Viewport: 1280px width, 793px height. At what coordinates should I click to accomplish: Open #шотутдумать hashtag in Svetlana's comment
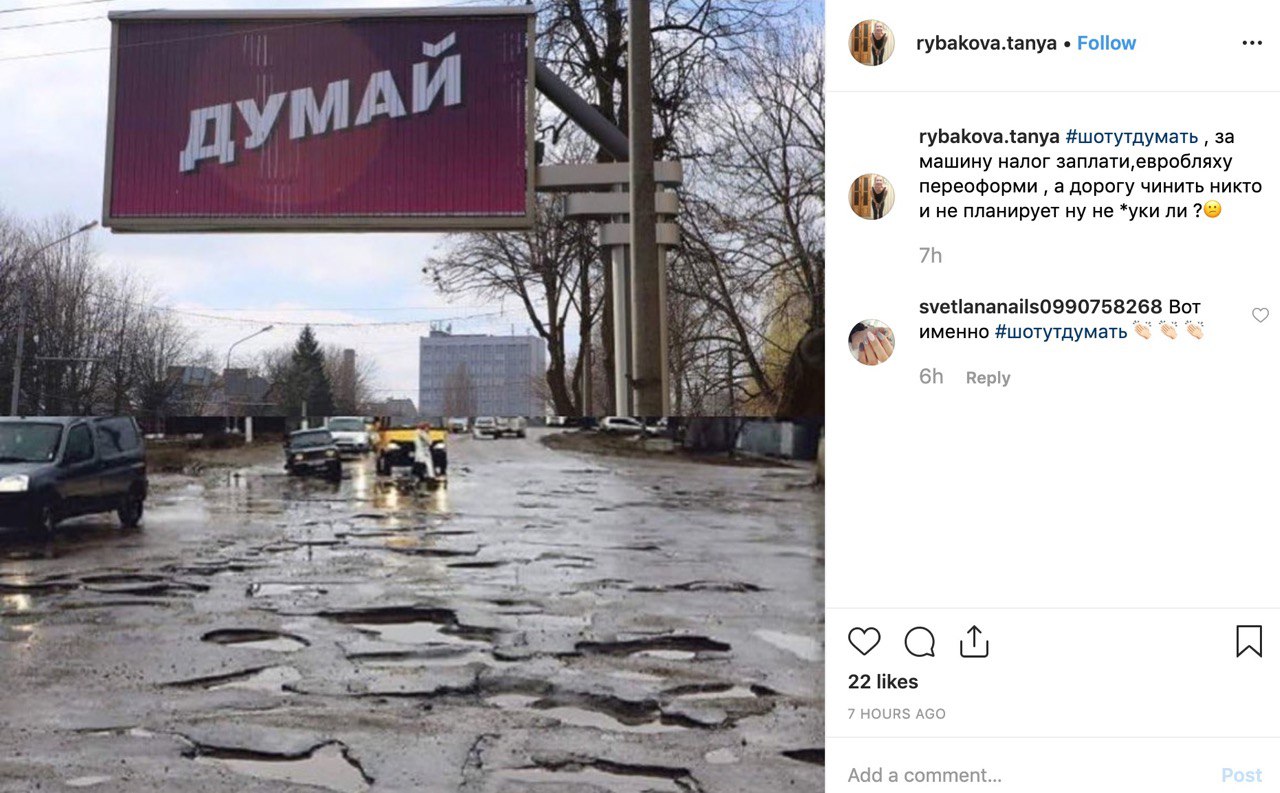click(1061, 331)
